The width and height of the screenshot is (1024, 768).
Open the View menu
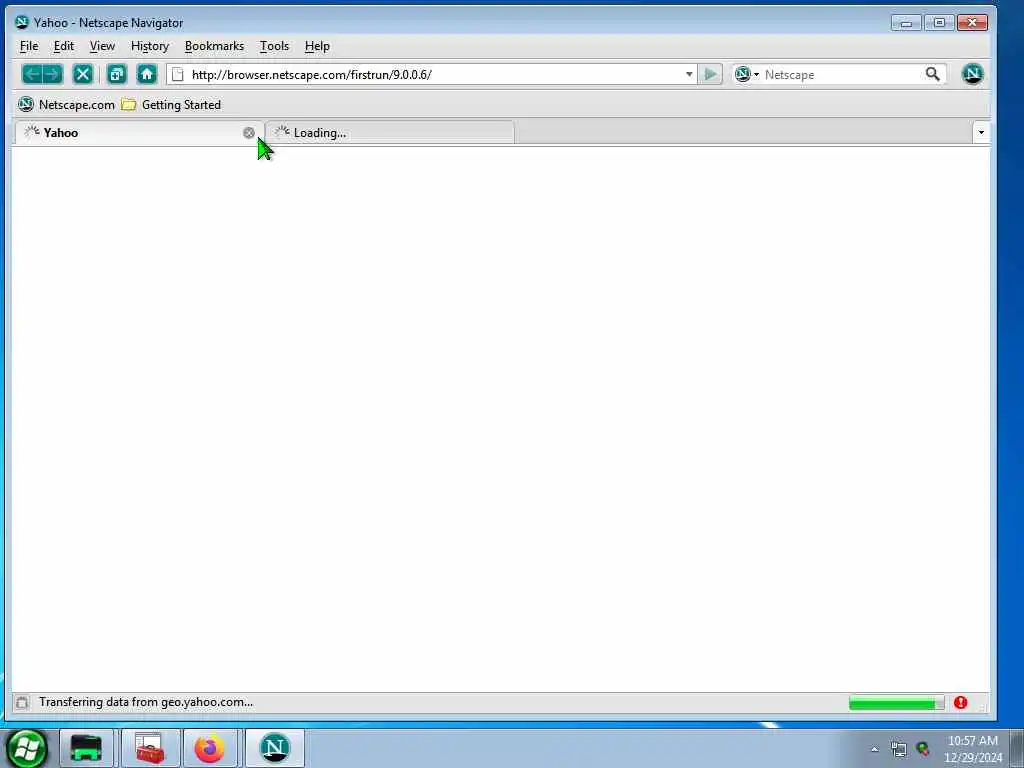tap(102, 46)
